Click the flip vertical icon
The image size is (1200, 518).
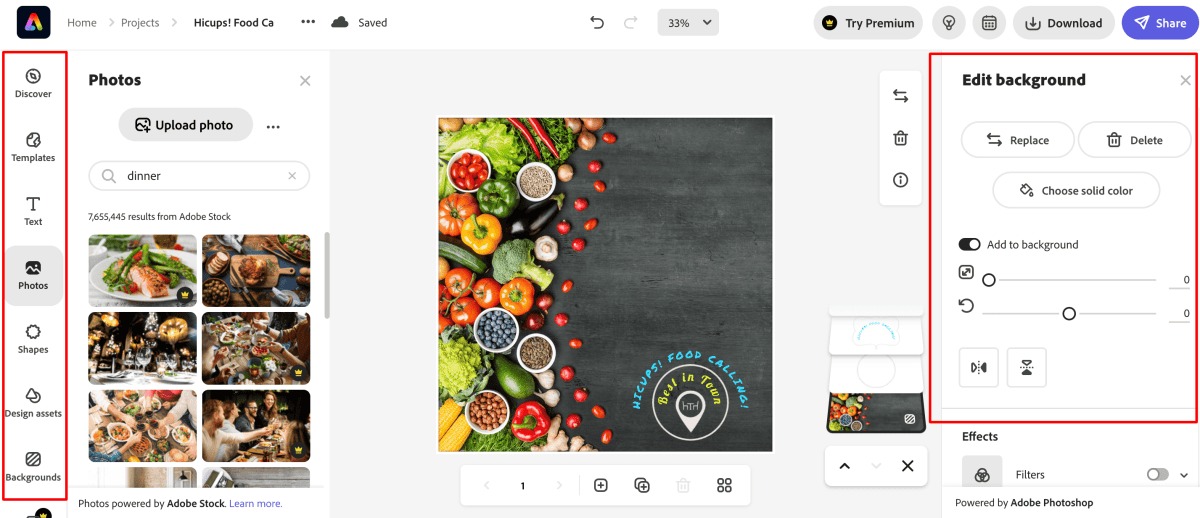(x=1026, y=367)
